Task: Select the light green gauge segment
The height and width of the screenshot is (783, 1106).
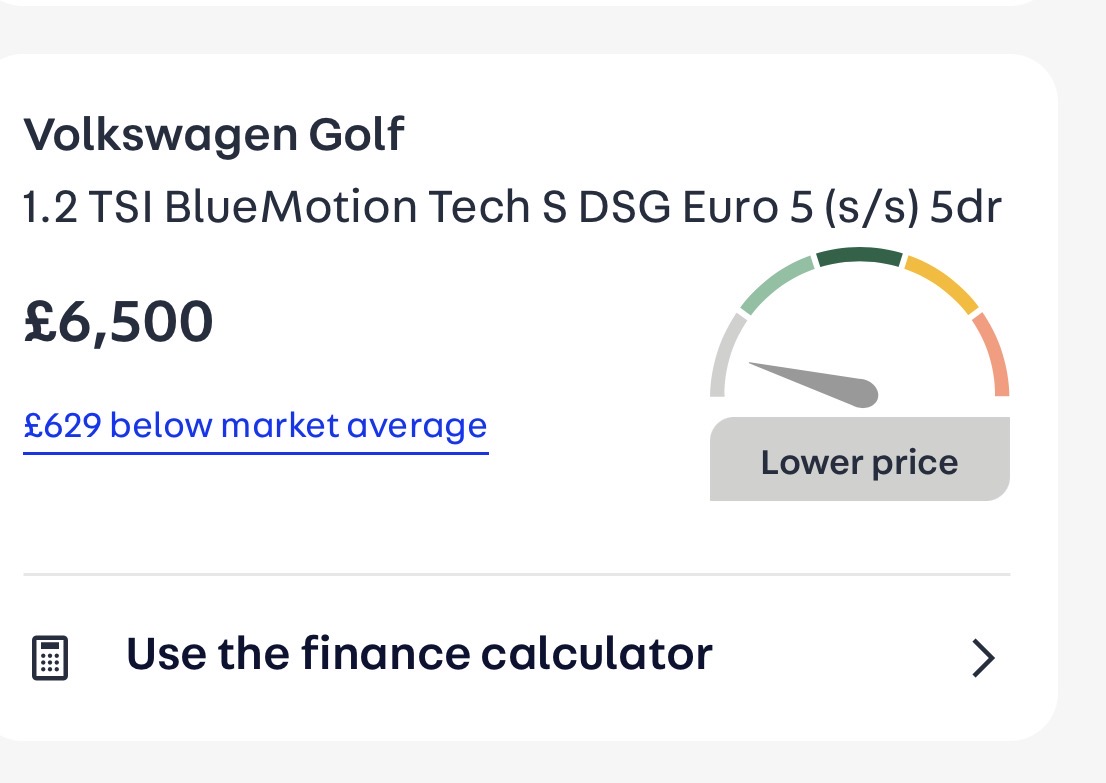Action: pos(777,283)
